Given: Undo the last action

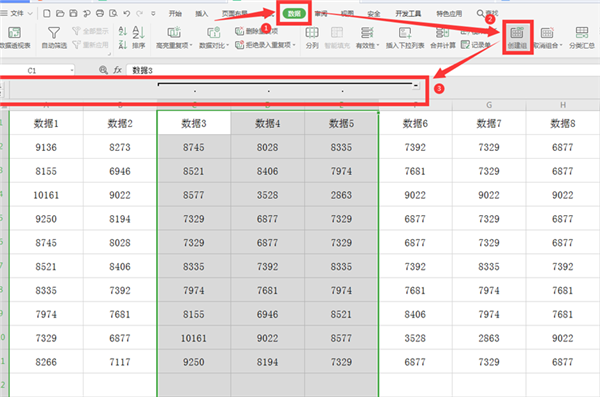Looking at the screenshot, I should [x=127, y=13].
